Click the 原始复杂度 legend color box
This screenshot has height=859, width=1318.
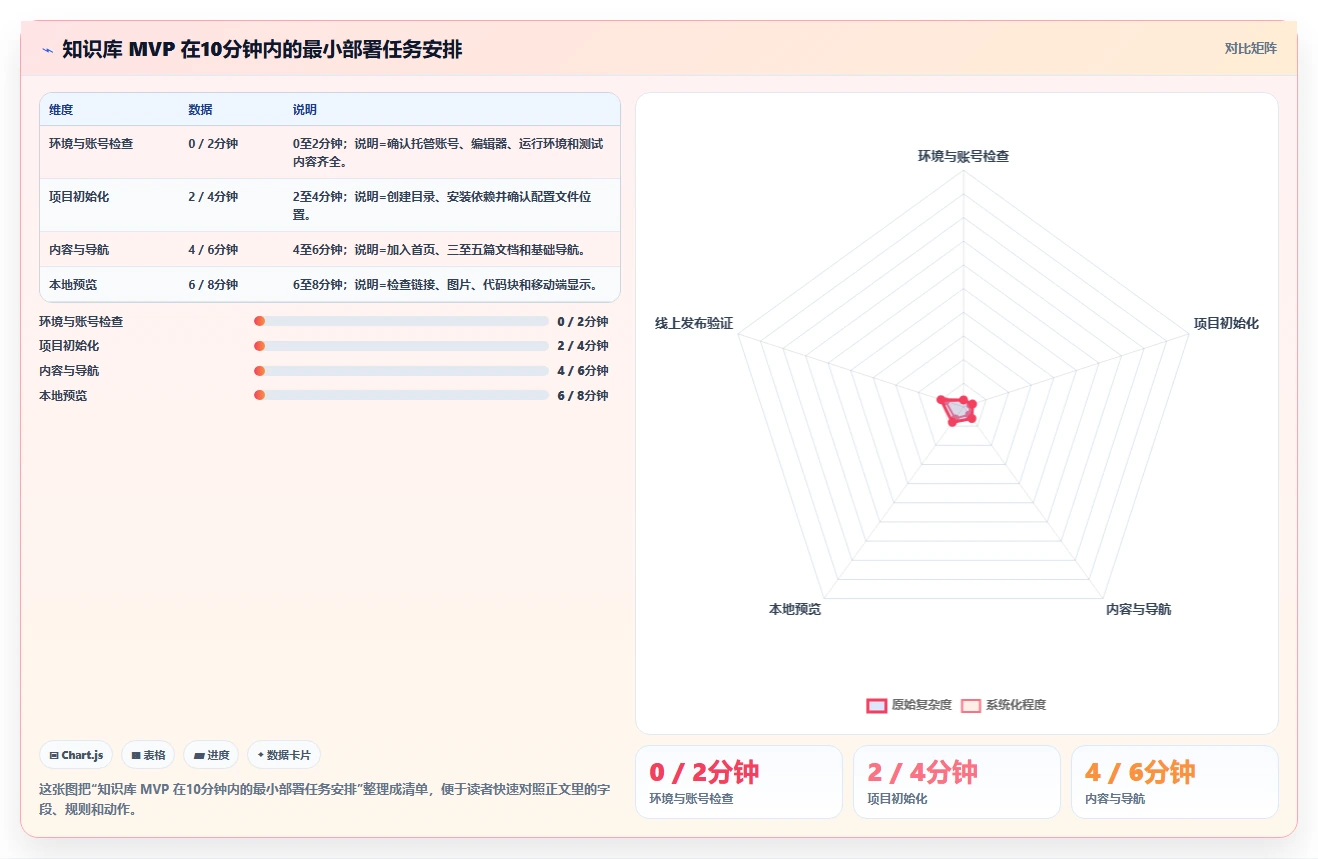point(877,705)
